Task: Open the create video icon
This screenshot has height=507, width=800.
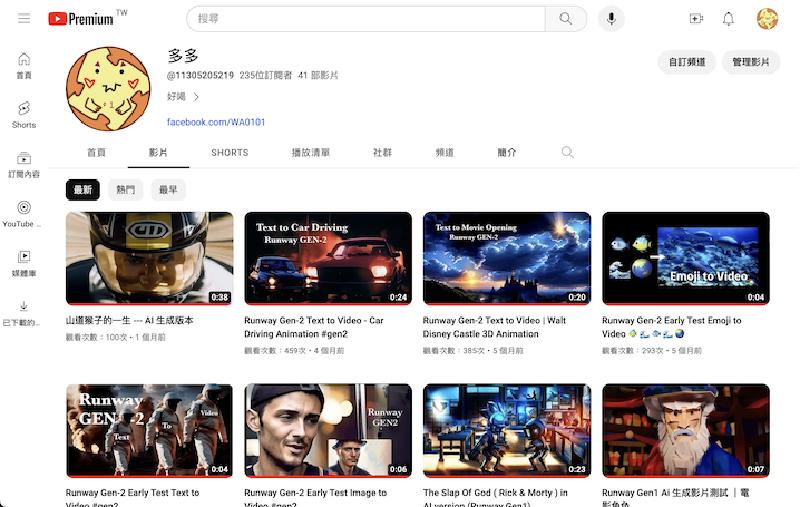Action: tap(696, 19)
